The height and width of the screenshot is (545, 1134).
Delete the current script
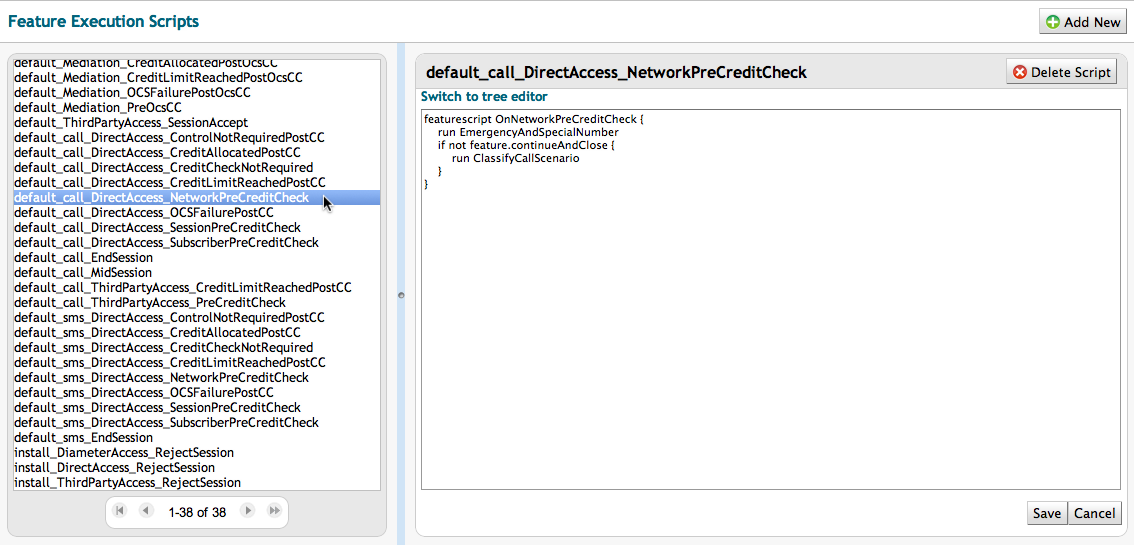[1061, 72]
